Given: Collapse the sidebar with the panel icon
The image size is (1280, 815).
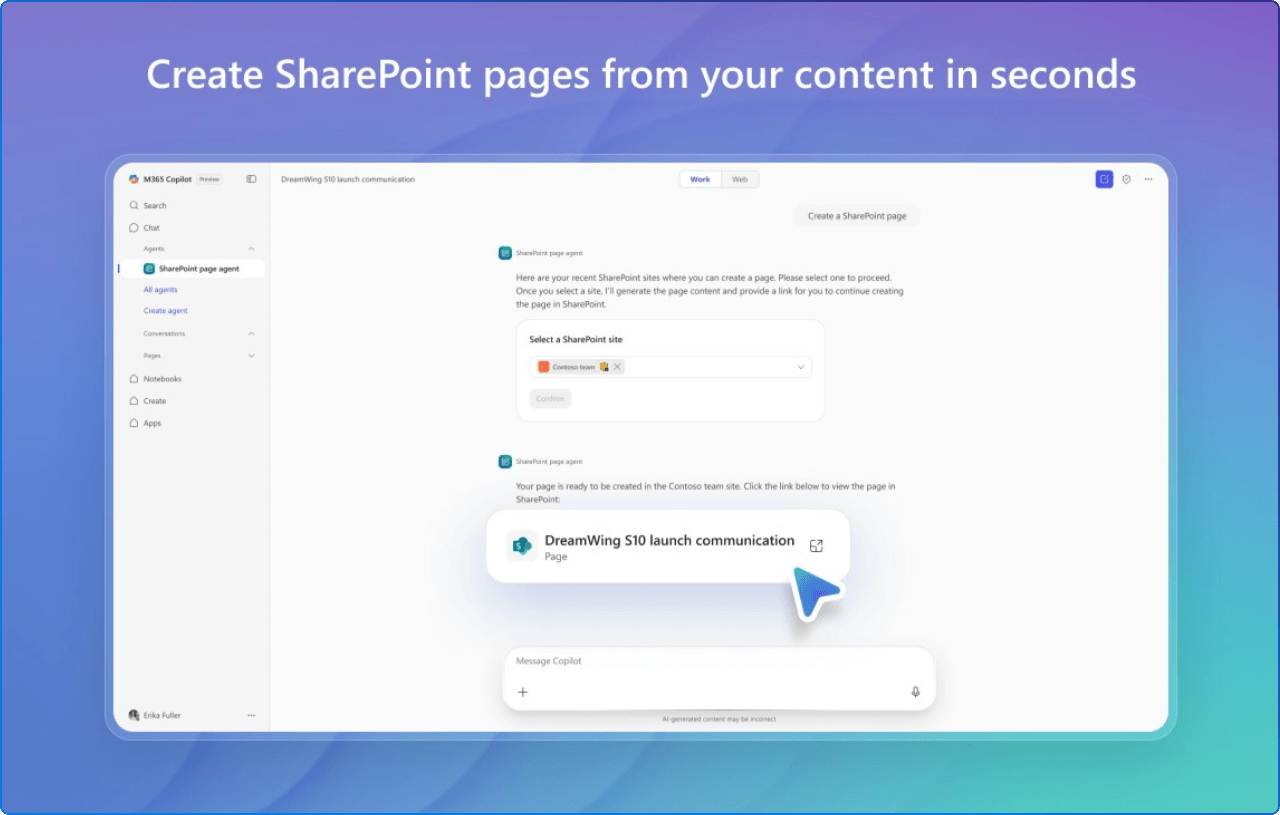Looking at the screenshot, I should click(x=251, y=178).
